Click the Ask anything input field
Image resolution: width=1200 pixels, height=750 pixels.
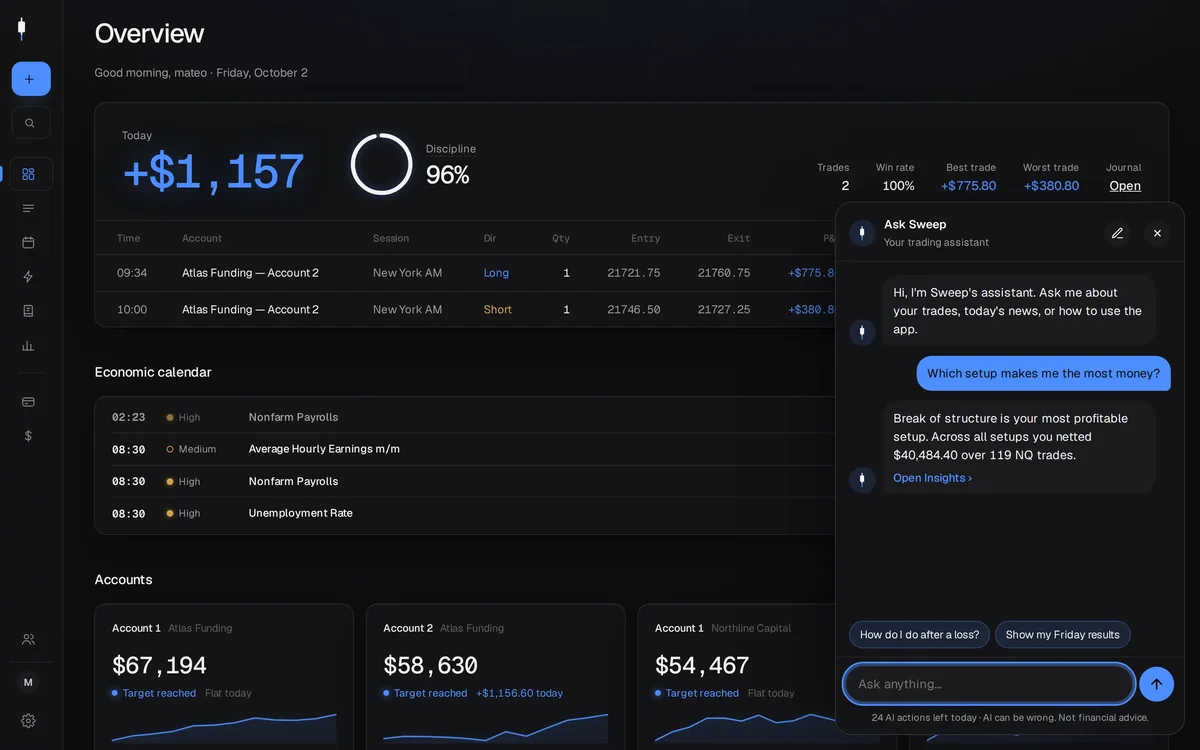tap(989, 684)
